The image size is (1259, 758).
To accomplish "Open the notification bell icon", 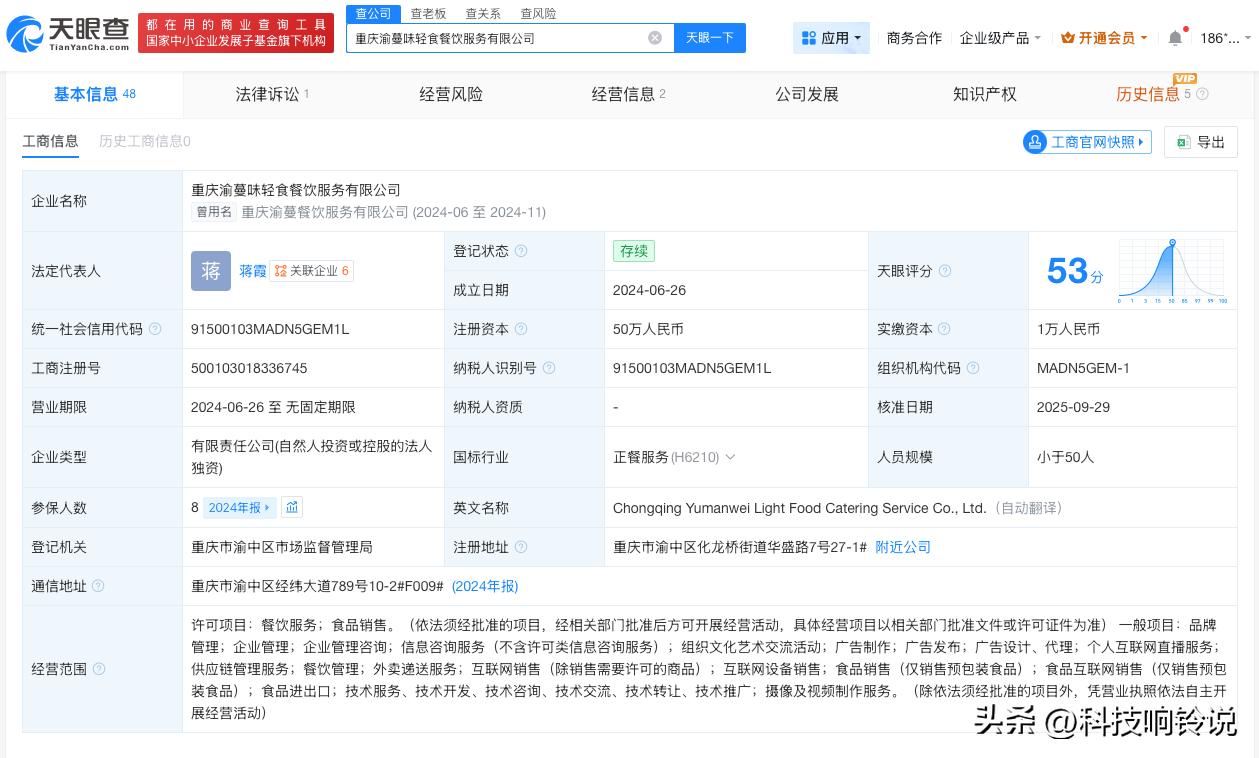I will point(1175,37).
